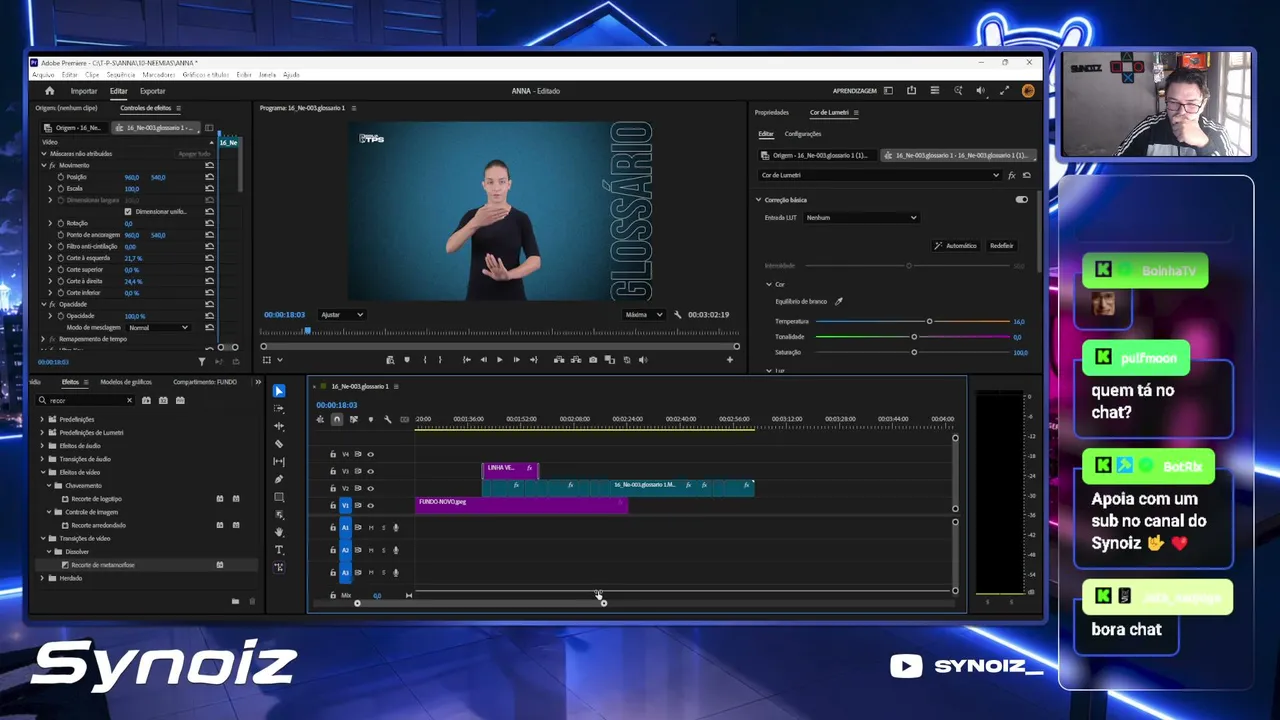The width and height of the screenshot is (1280, 720).
Task: Select the FUNDO-NOVO.jpeg clip in timeline
Action: [x=521, y=504]
